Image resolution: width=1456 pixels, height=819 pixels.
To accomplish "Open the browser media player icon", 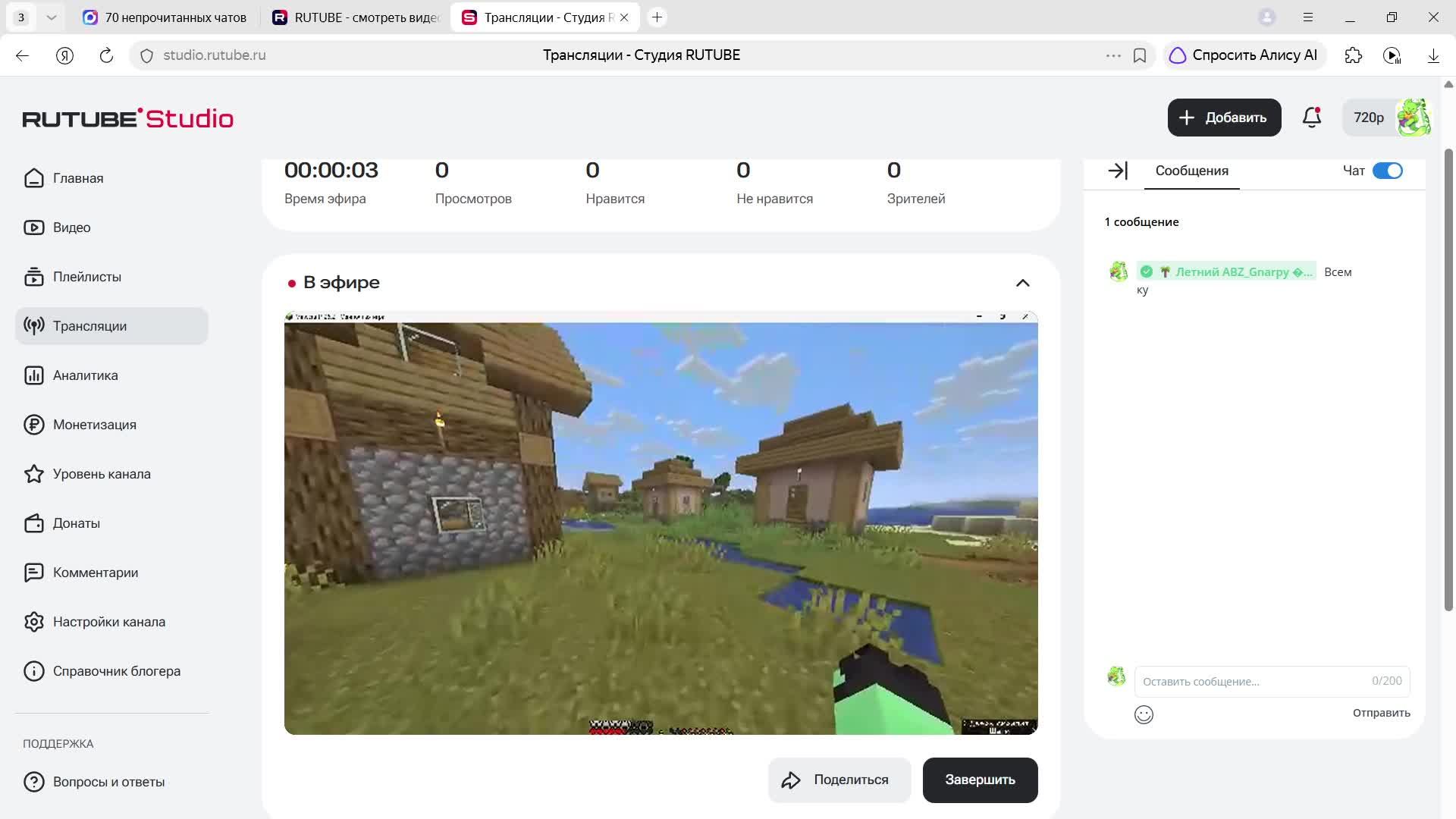I will coord(1392,55).
